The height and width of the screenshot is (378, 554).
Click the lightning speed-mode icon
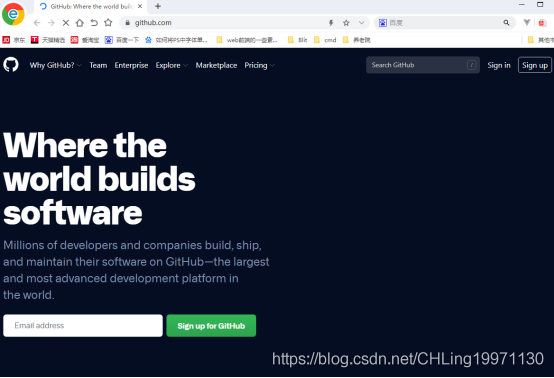pyautogui.click(x=331, y=23)
